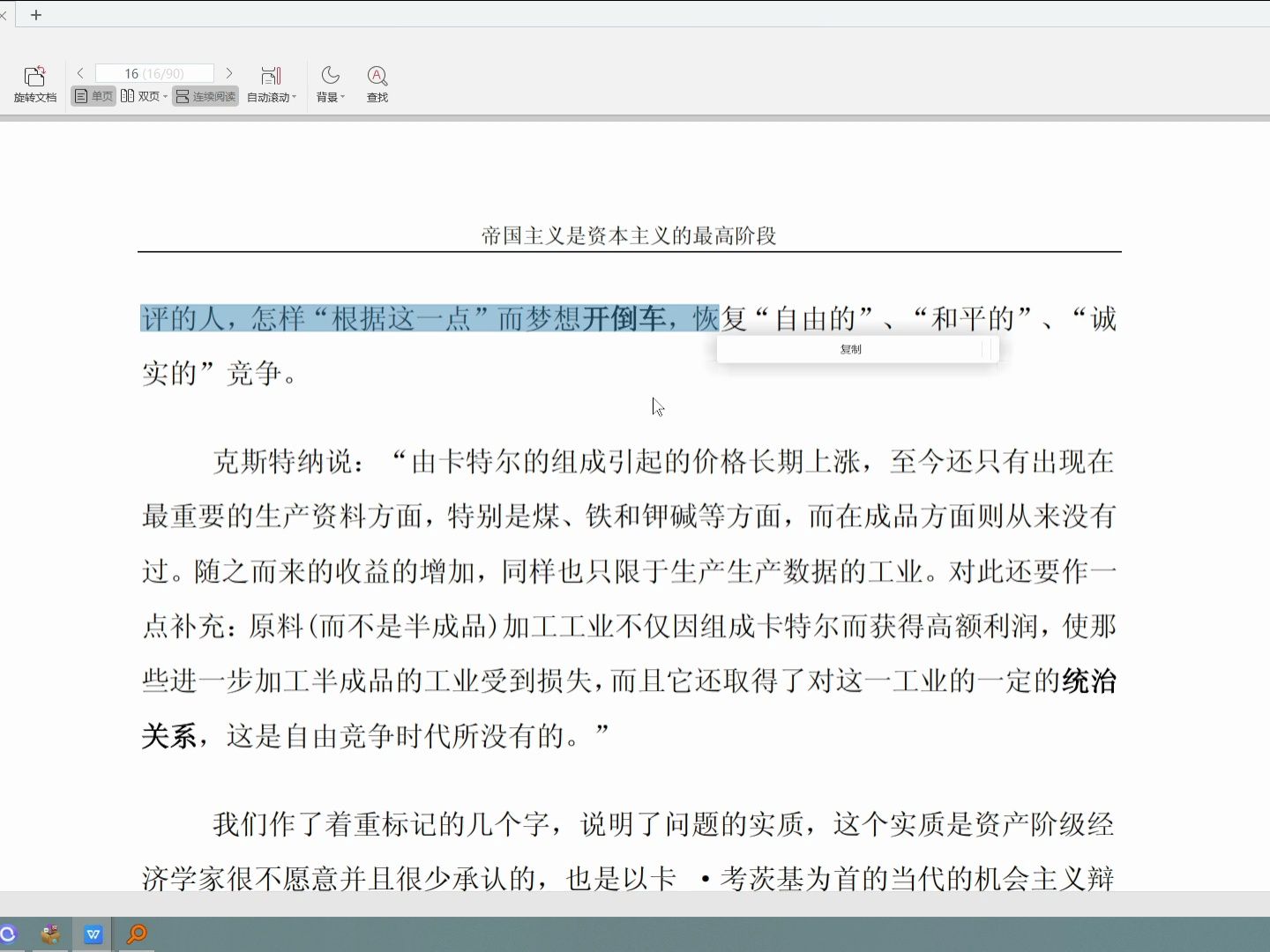Click the page number field showing 16

(x=154, y=73)
